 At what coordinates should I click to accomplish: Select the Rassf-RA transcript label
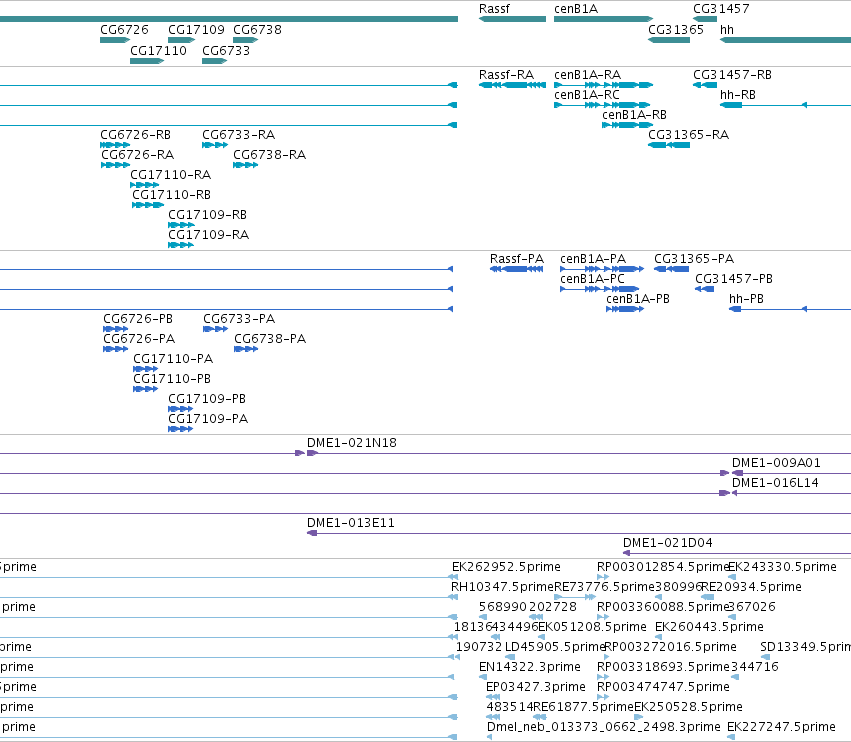(506, 74)
